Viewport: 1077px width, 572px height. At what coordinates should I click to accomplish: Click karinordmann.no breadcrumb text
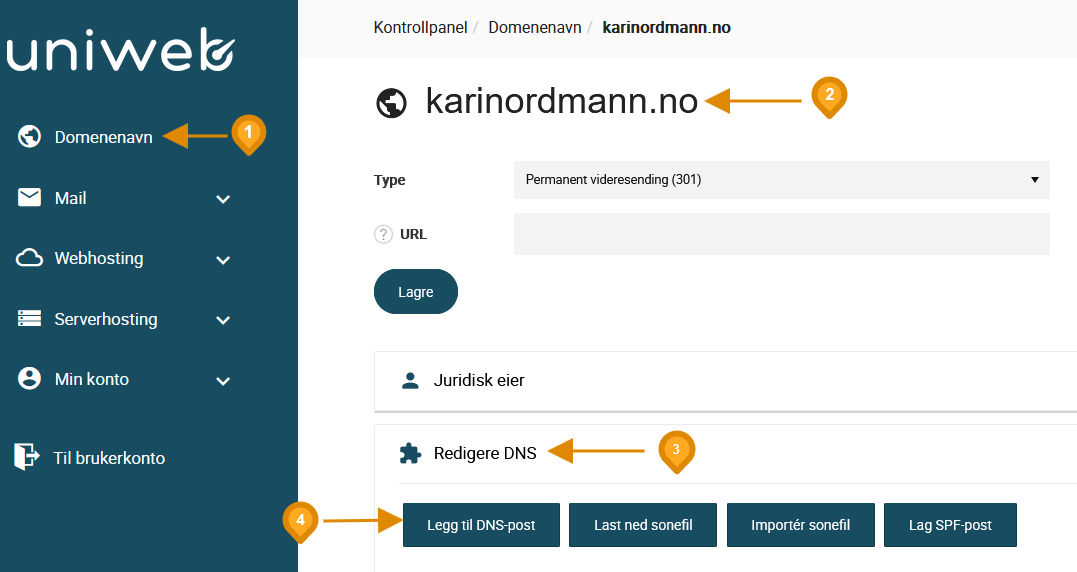point(666,27)
